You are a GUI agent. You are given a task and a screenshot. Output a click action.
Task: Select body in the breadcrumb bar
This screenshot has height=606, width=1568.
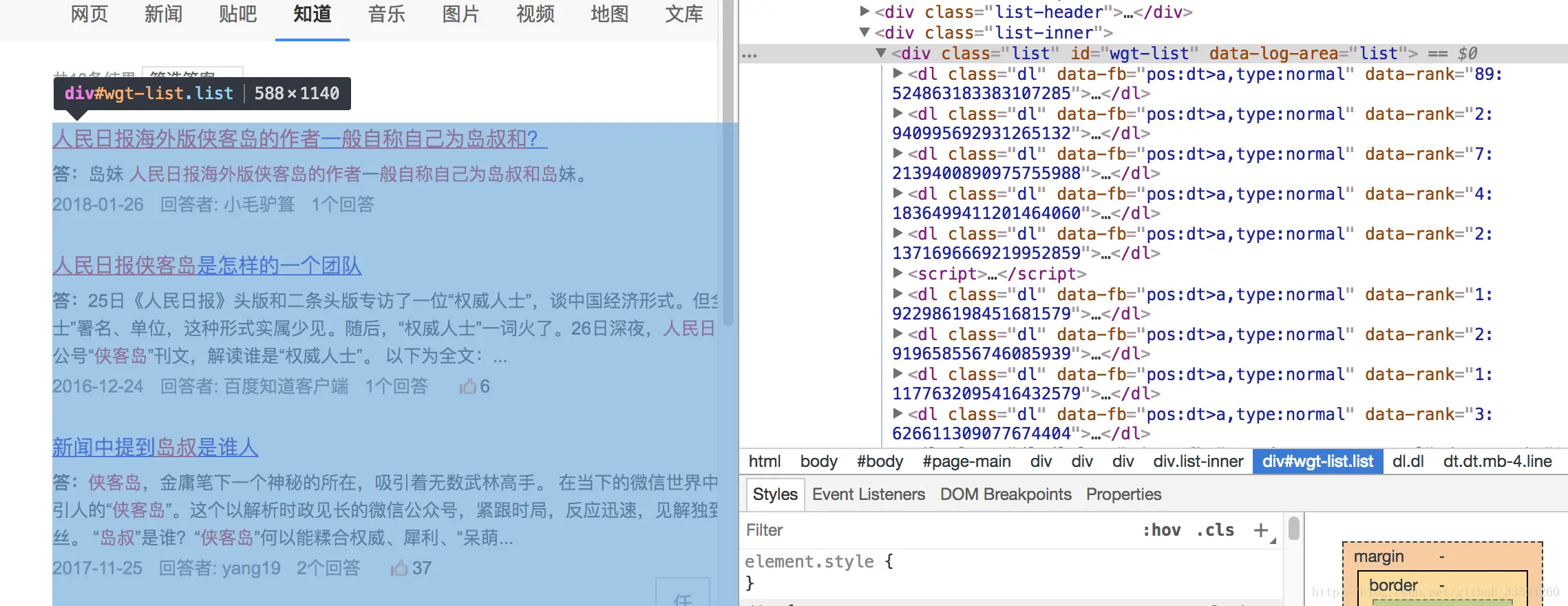(x=819, y=461)
